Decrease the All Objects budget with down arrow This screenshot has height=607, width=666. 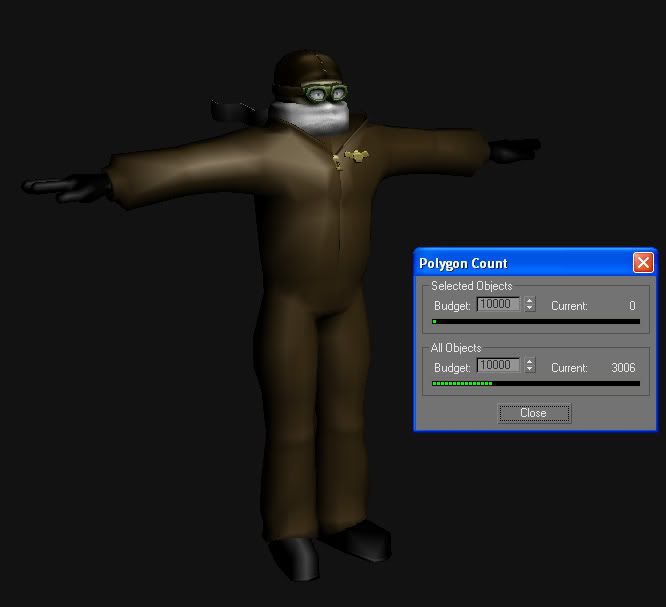[529, 369]
